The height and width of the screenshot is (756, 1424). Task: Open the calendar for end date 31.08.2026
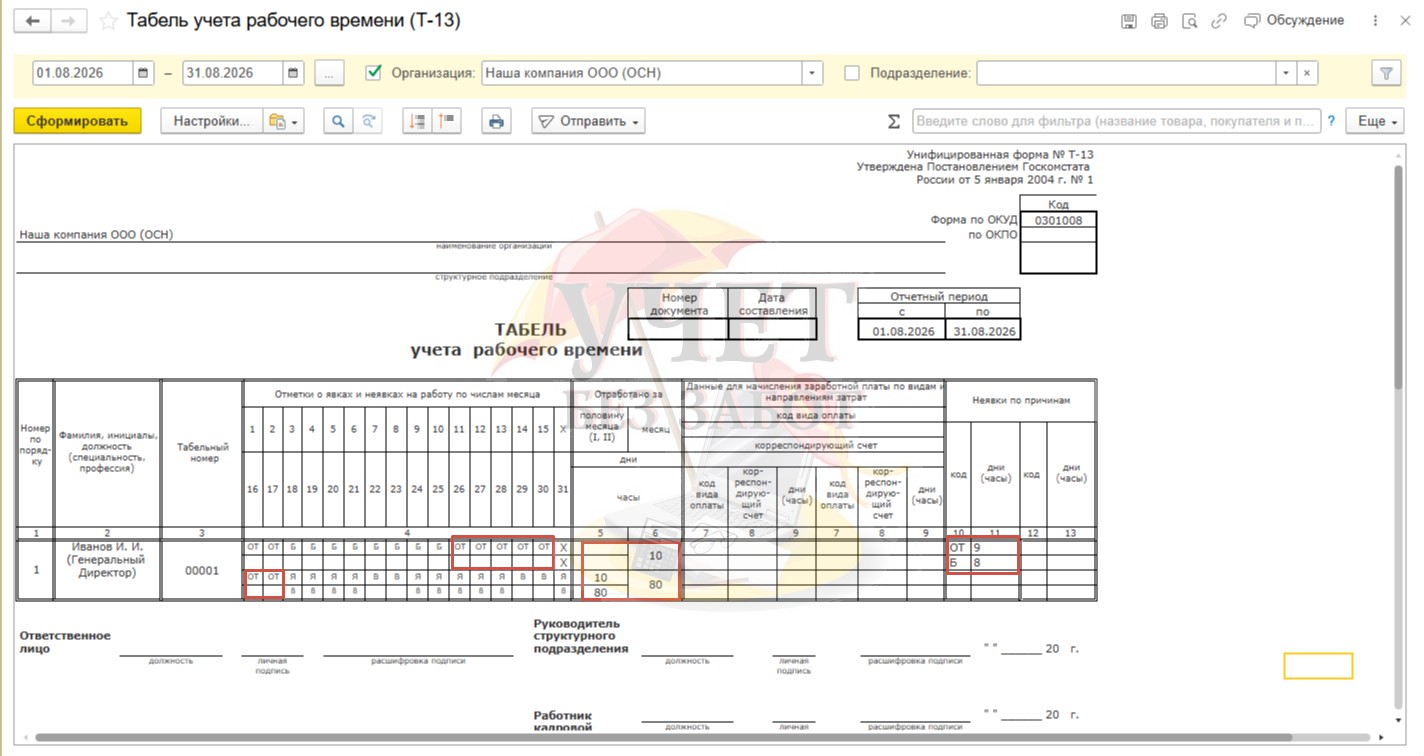(294, 73)
